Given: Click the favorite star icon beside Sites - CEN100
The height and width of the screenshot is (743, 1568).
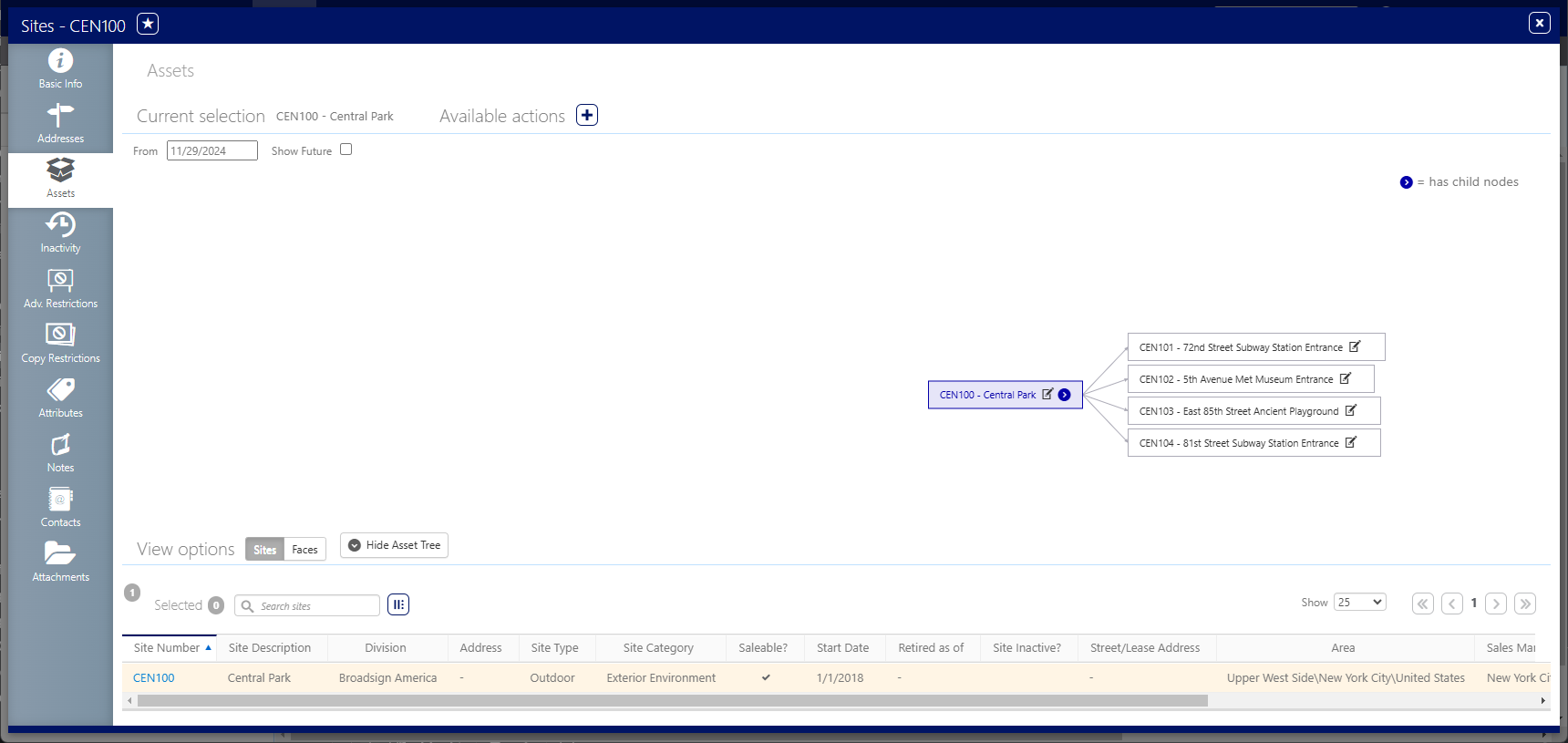Looking at the screenshot, I should click(x=148, y=25).
